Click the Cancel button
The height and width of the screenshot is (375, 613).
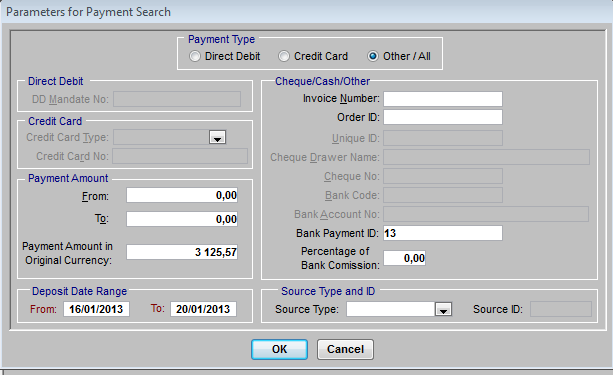pyautogui.click(x=345, y=349)
